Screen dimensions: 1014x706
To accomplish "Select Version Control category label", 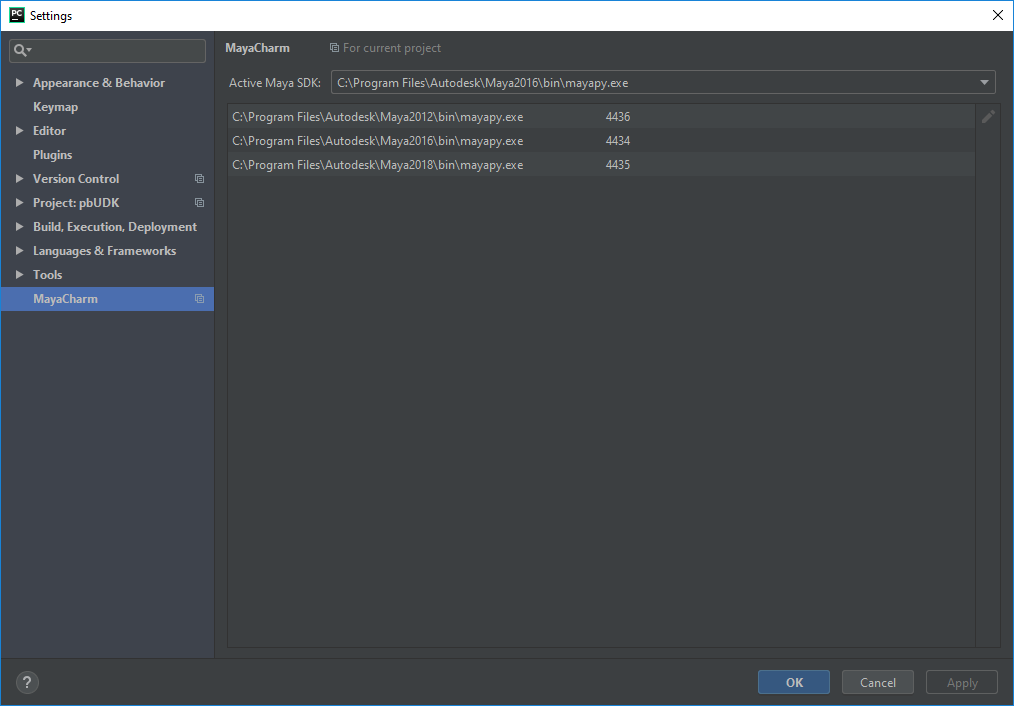I will coord(76,178).
